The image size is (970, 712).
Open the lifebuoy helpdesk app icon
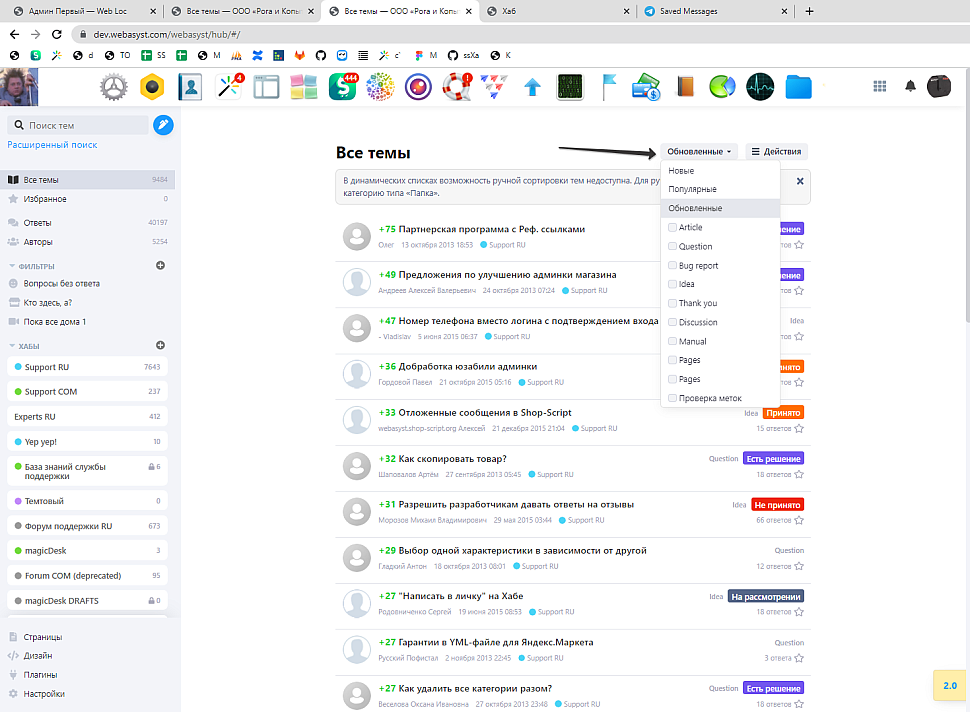click(457, 87)
